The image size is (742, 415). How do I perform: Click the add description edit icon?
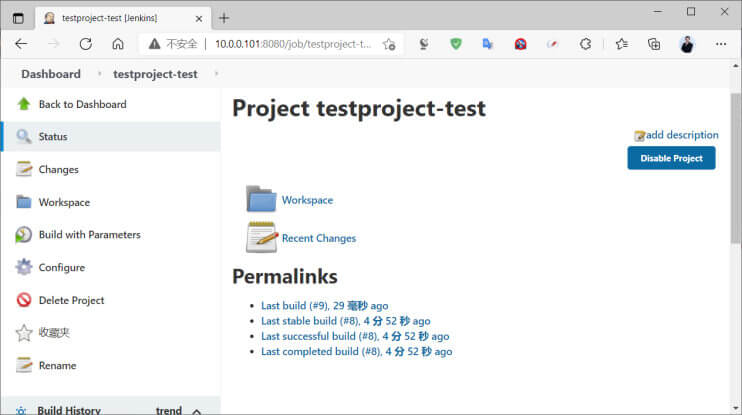coord(640,136)
